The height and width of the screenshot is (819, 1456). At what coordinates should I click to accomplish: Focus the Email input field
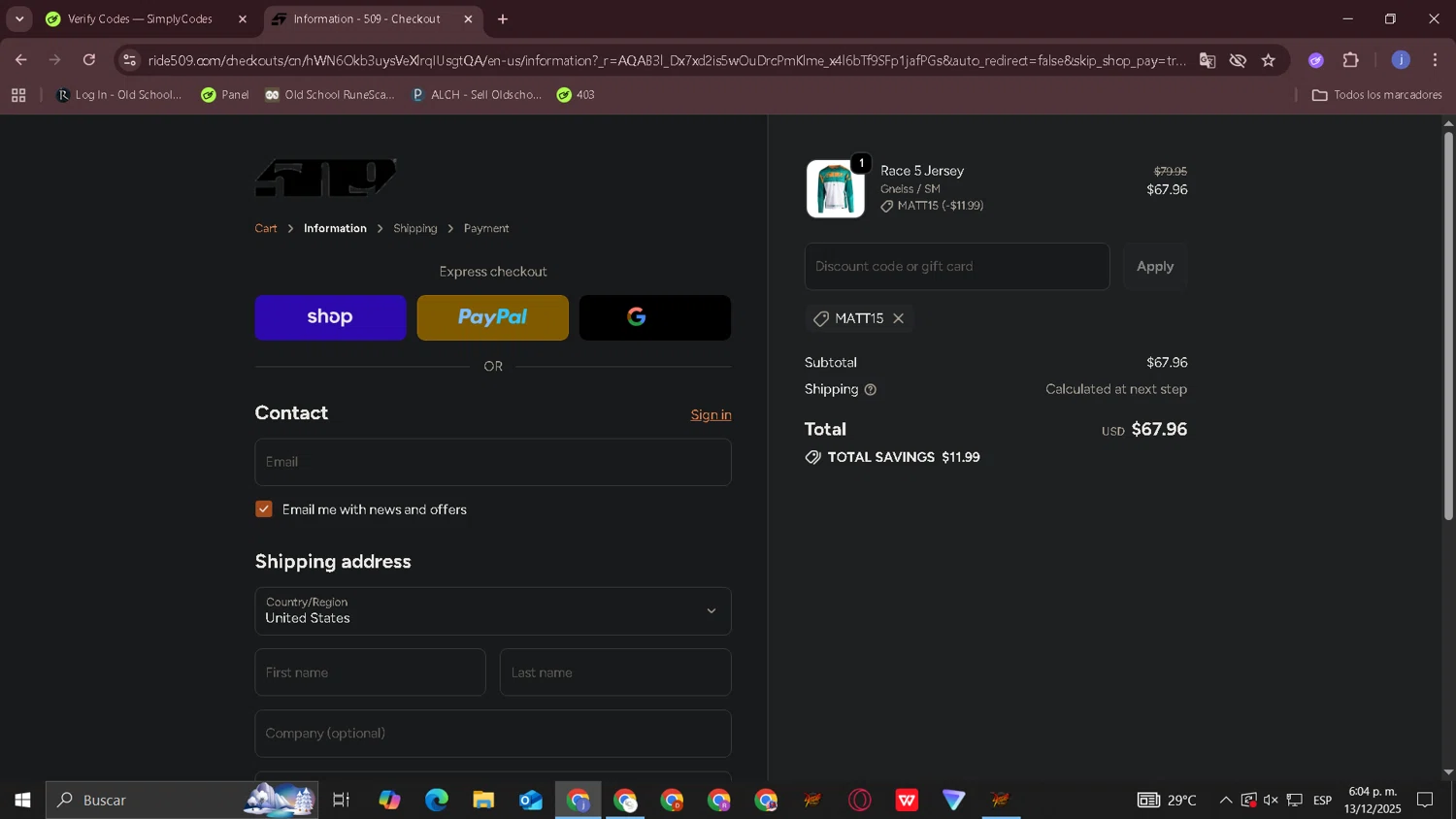pyautogui.click(x=493, y=462)
